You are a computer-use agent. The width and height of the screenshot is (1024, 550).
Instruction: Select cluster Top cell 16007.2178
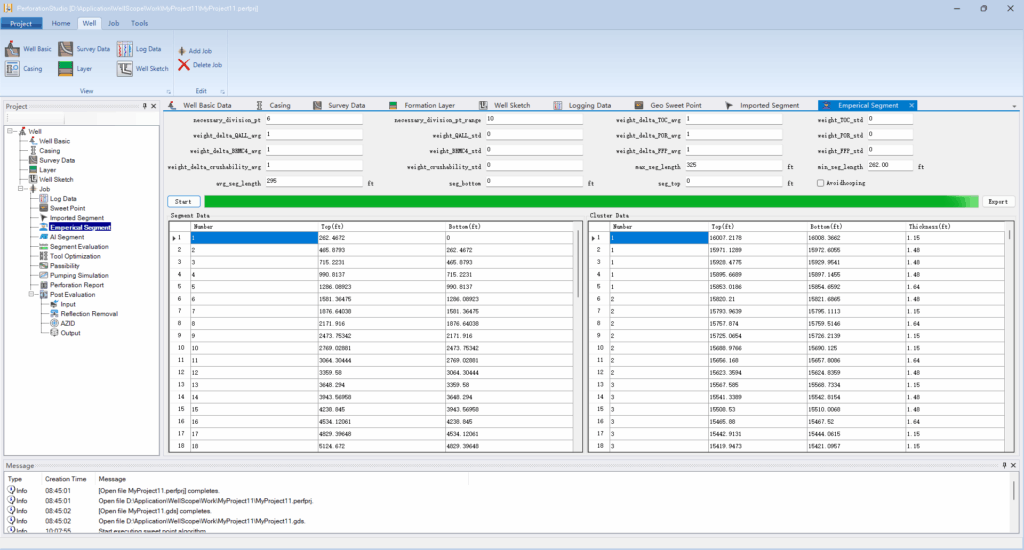757,238
